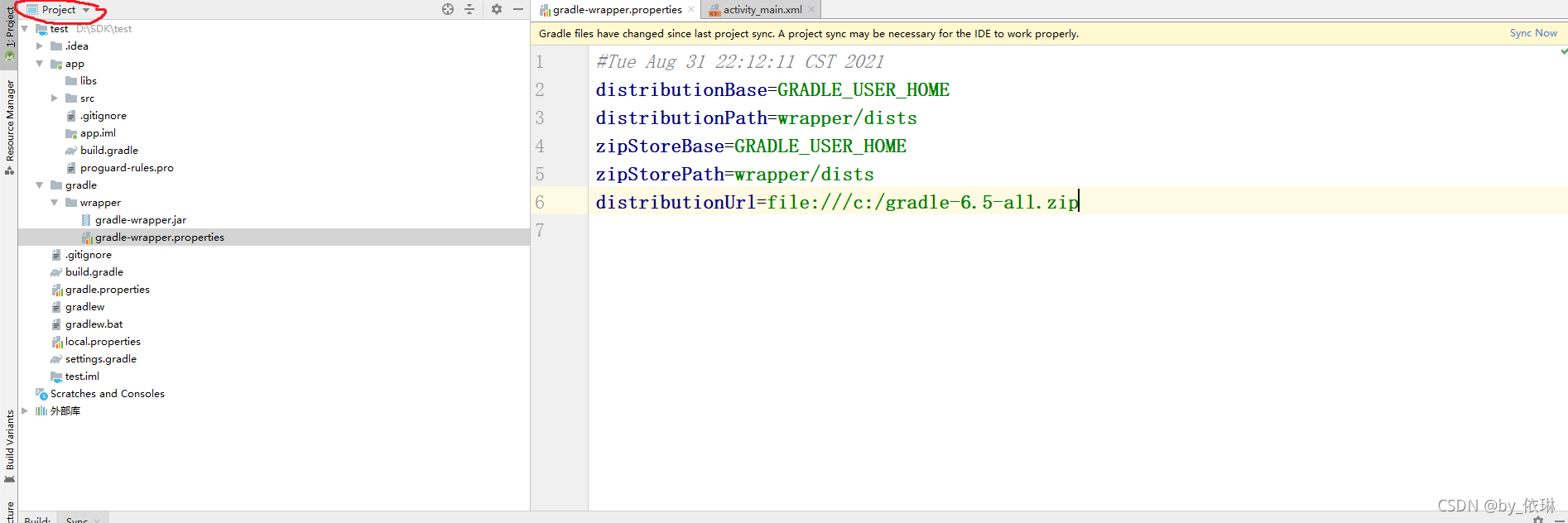Select proguard-rules.pro file

tap(127, 168)
